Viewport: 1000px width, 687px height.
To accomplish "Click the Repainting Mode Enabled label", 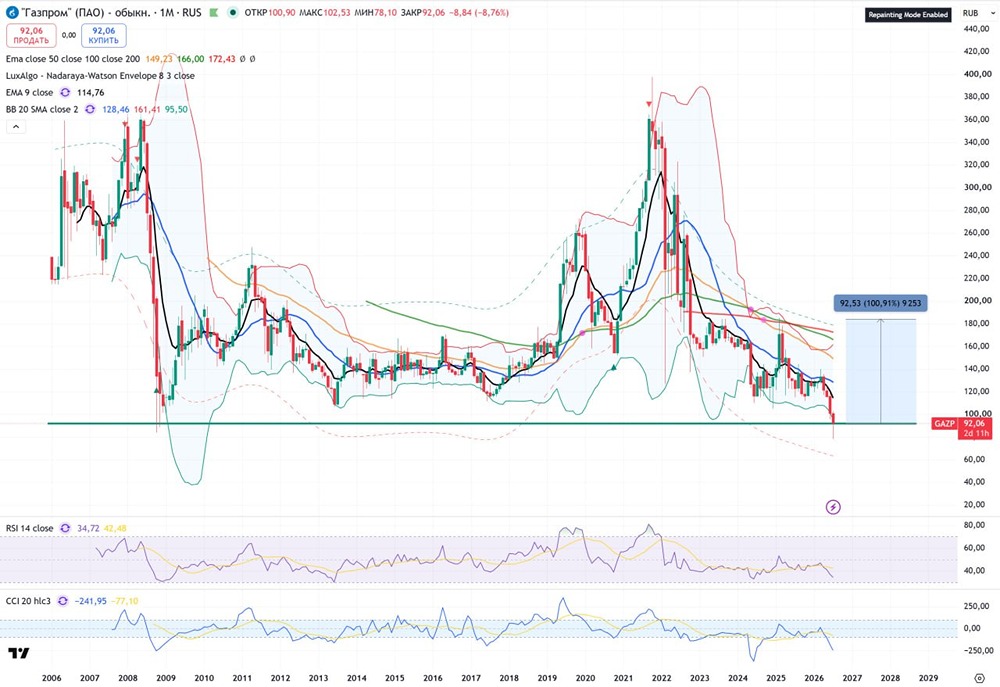I will 908,15.
